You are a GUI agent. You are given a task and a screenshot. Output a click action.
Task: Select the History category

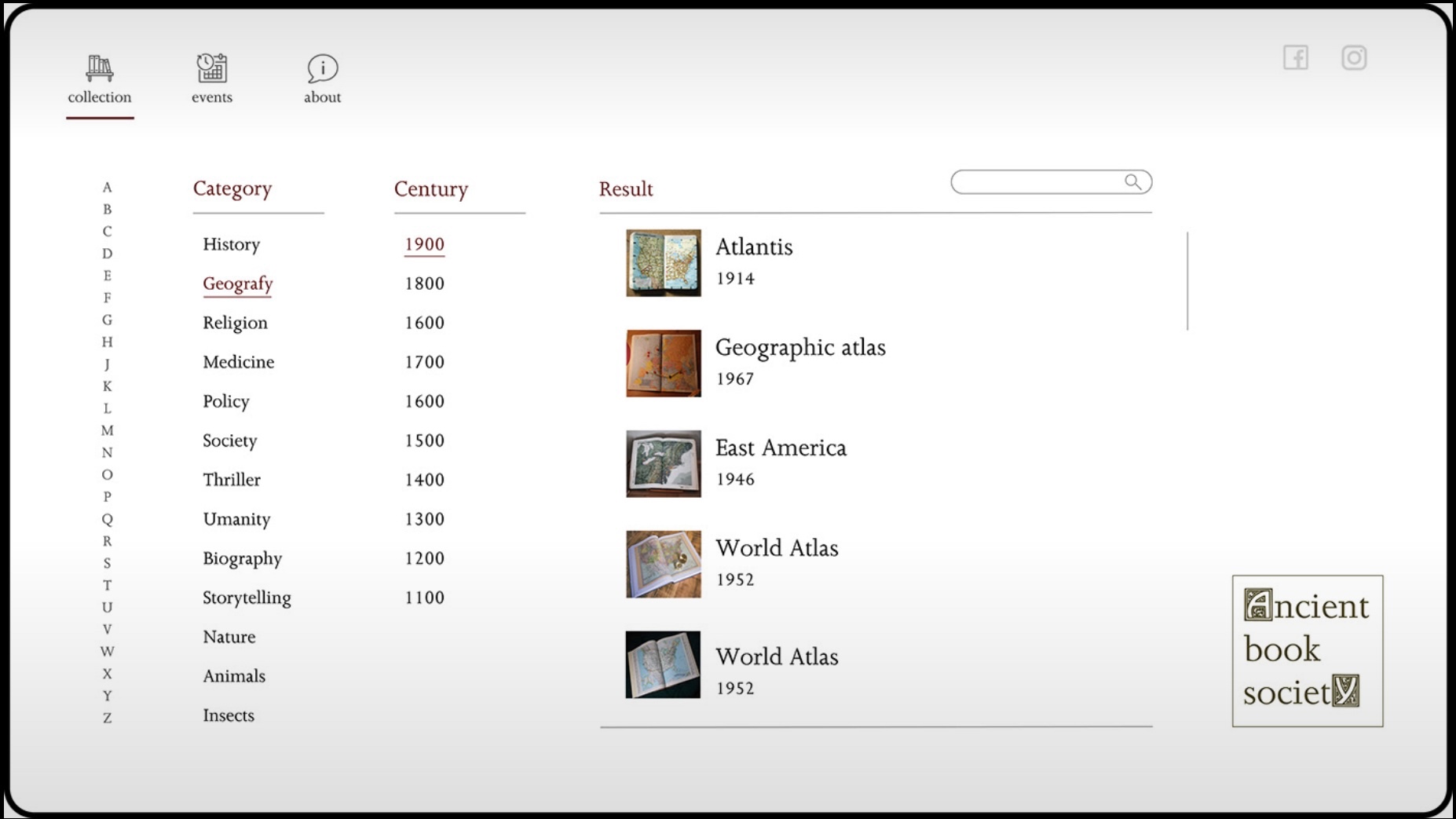coord(231,244)
